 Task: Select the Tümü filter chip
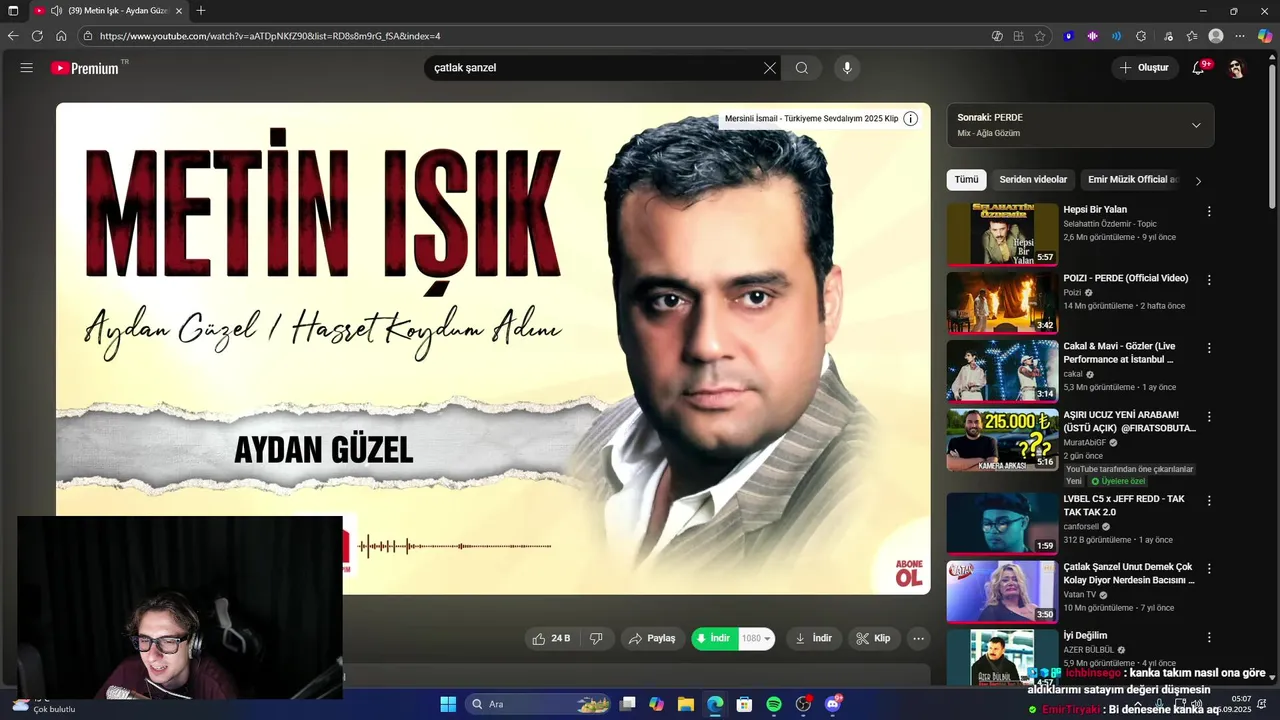966,180
